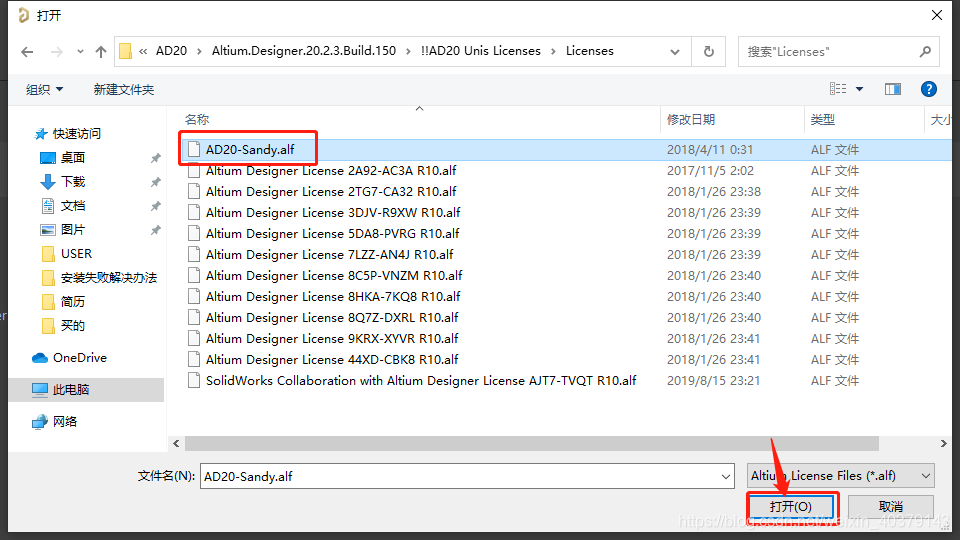Image resolution: width=960 pixels, height=540 pixels.
Task: Select license file 3DJV-R9XW R10.alf
Action: (333, 212)
